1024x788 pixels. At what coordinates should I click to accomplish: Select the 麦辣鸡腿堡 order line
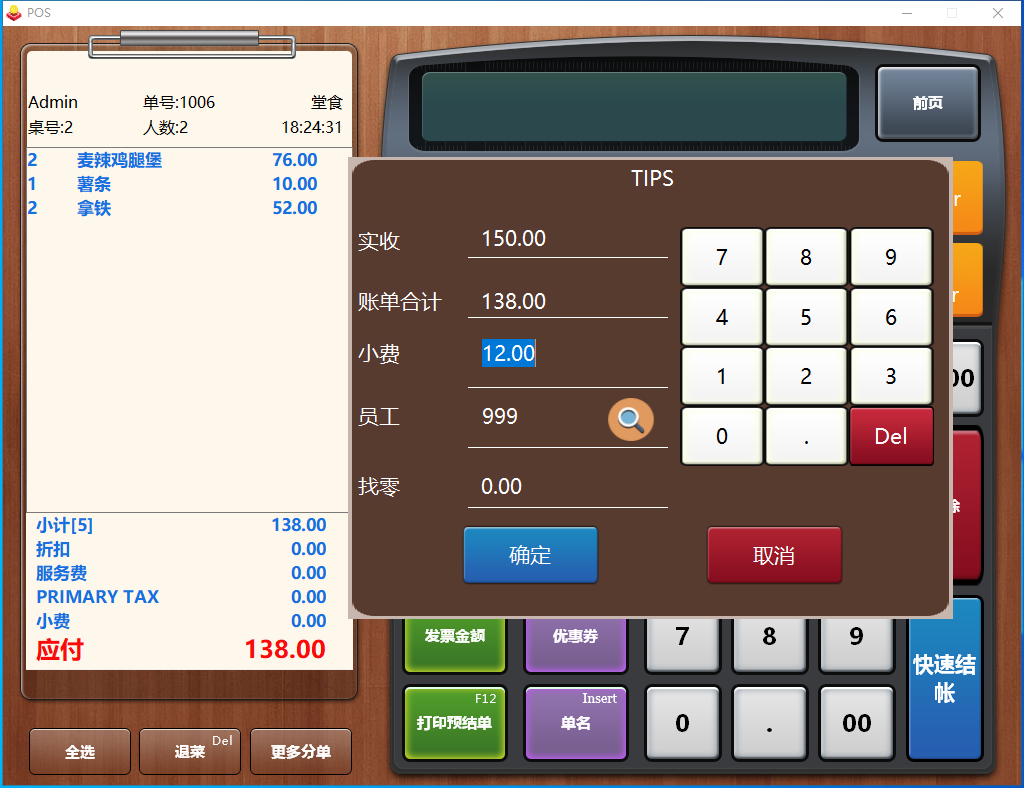(119, 160)
